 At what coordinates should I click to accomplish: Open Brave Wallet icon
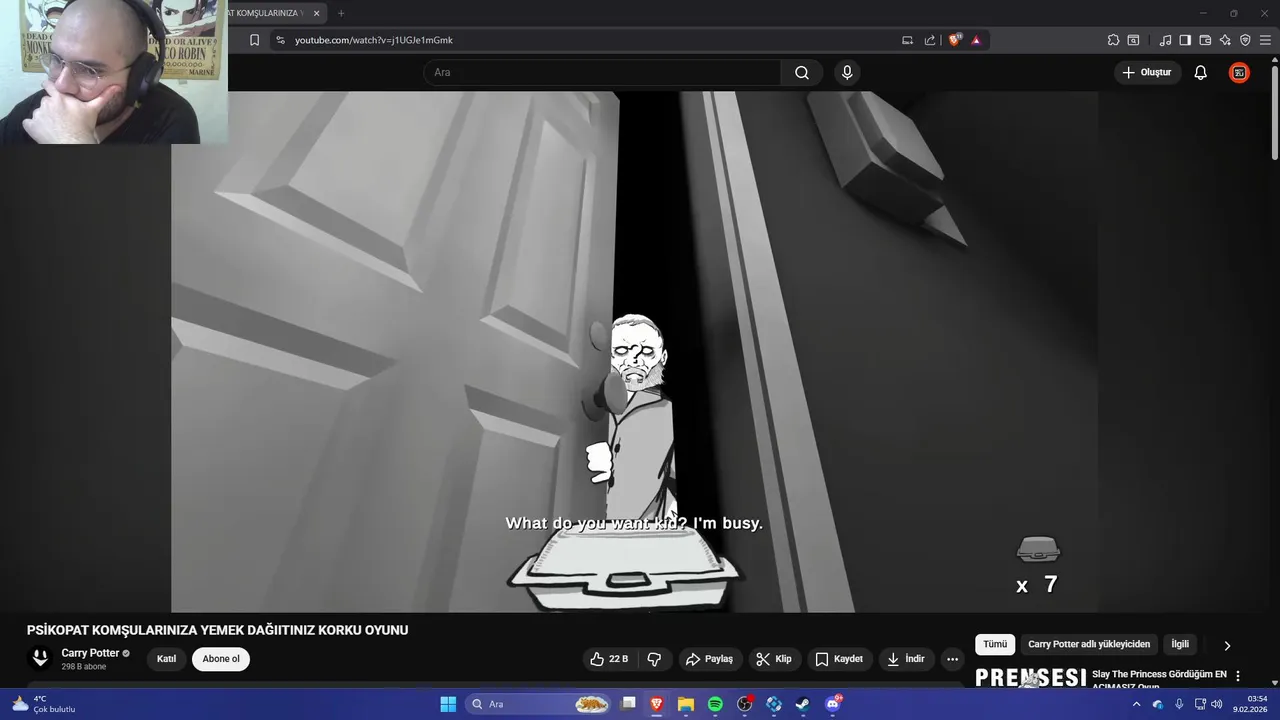pos(1205,40)
